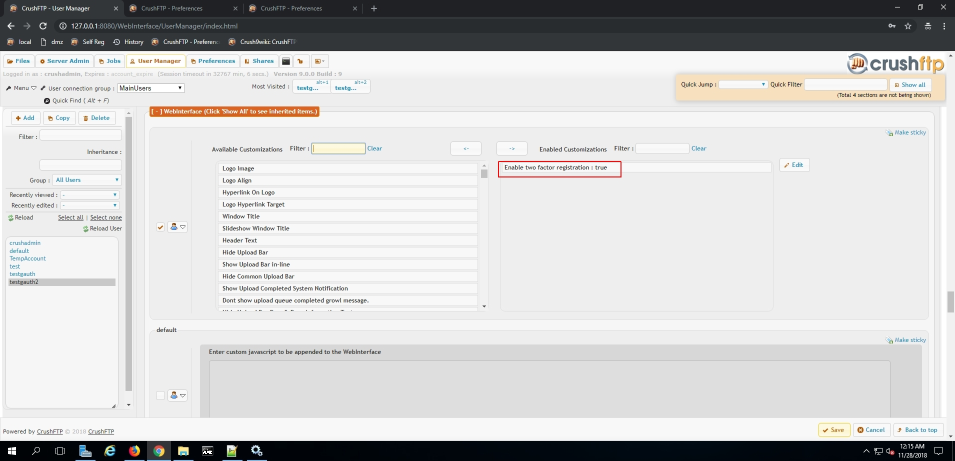Select the default user
Viewport: 955px width, 461px height.
(19, 251)
